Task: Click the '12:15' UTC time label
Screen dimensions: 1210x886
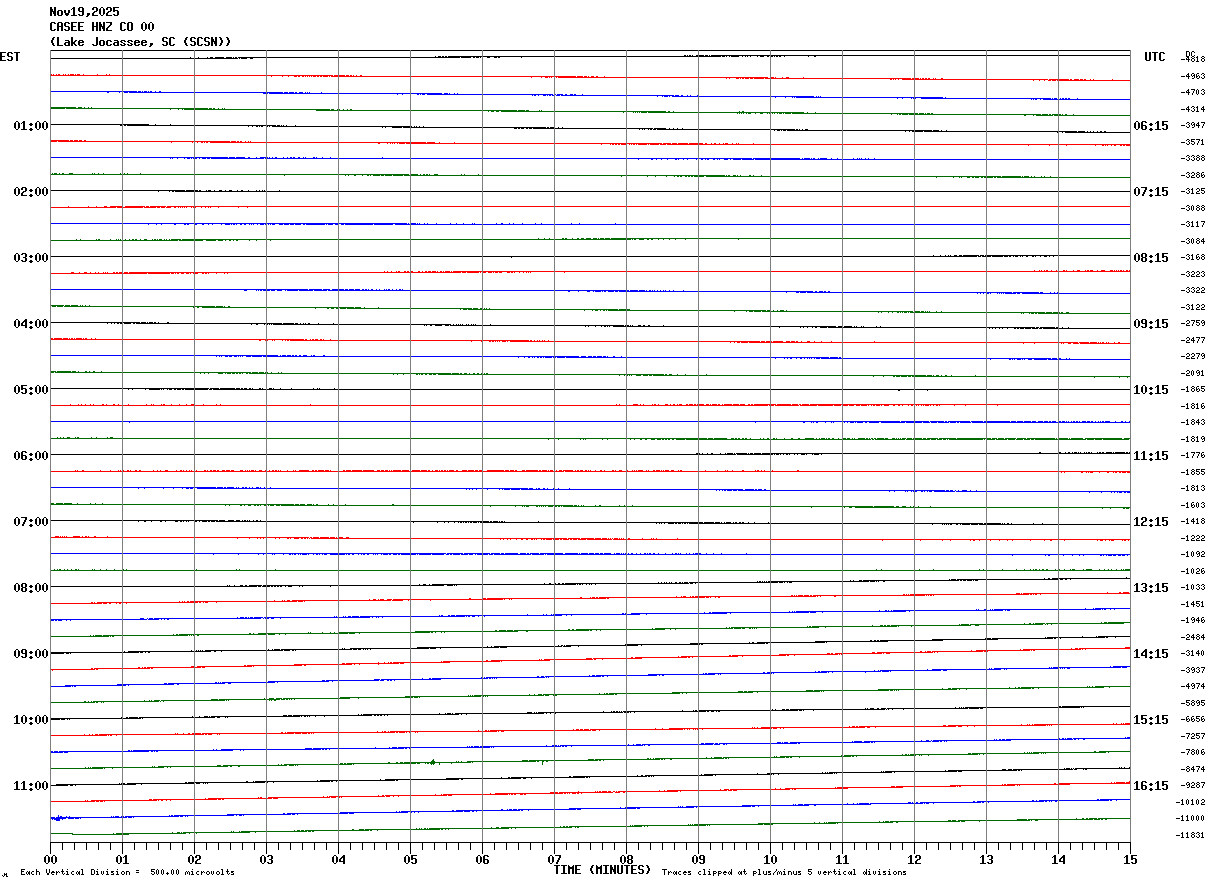Action: [x=1151, y=522]
